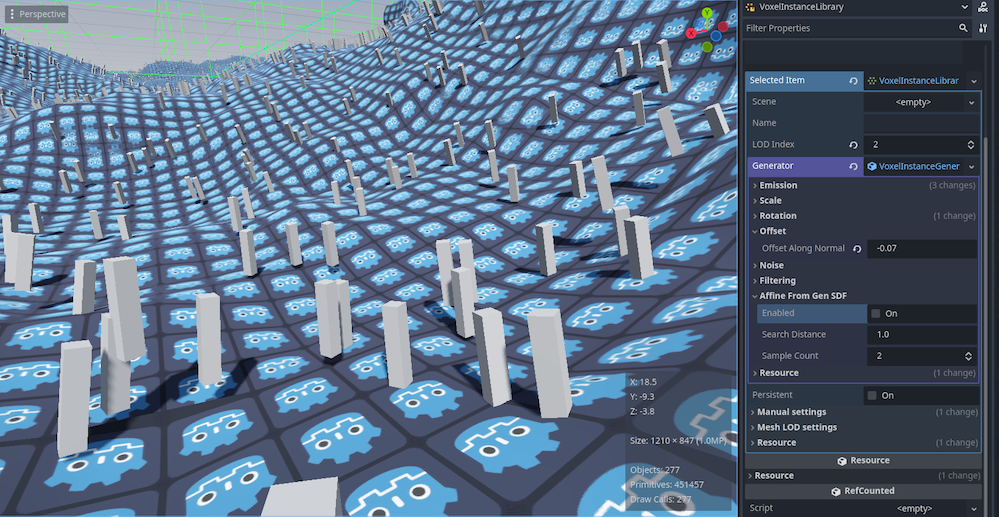The height and width of the screenshot is (517, 999).
Task: Expand the Mesh LOD settings section
Action: point(863,427)
